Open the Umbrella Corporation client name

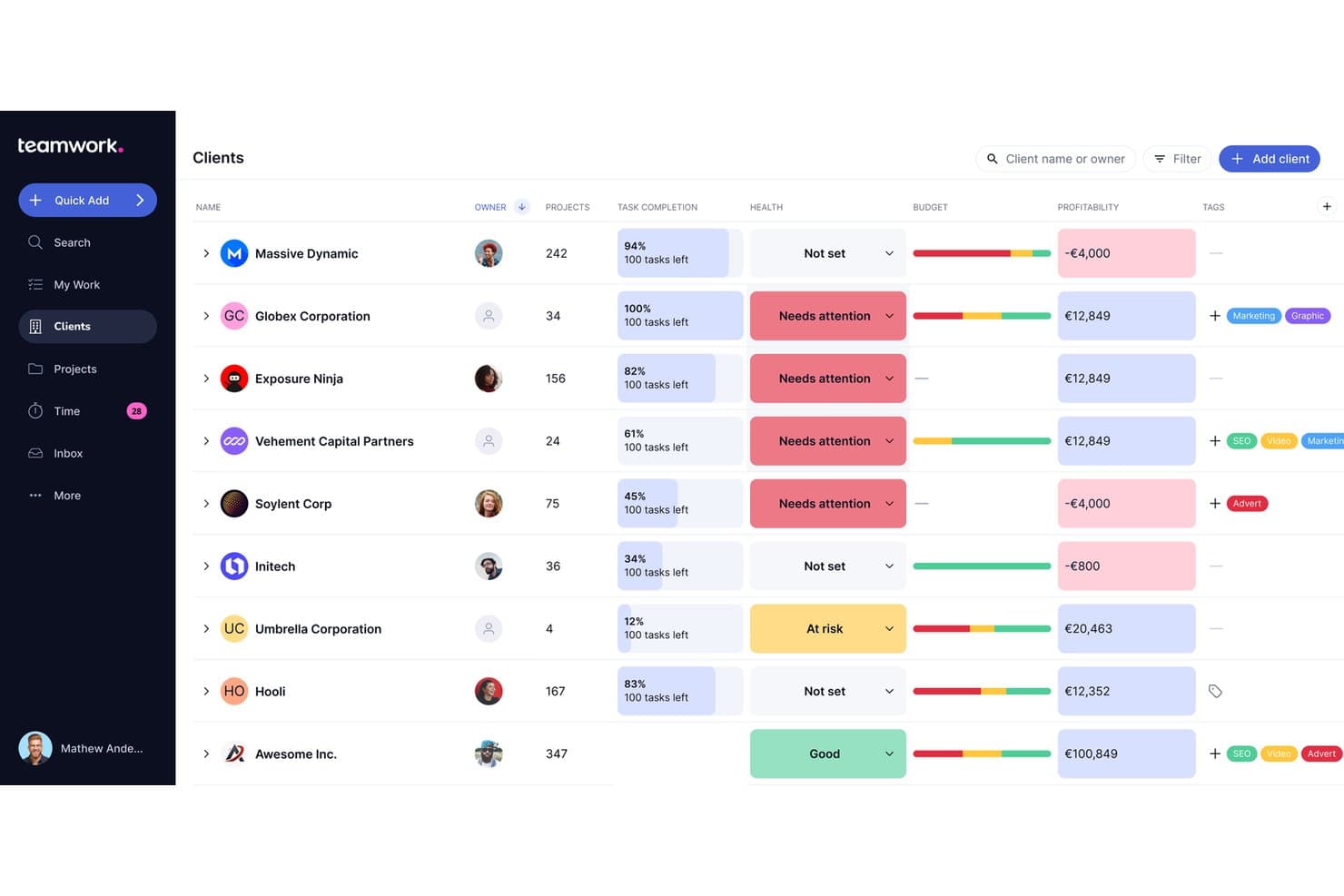click(x=318, y=629)
